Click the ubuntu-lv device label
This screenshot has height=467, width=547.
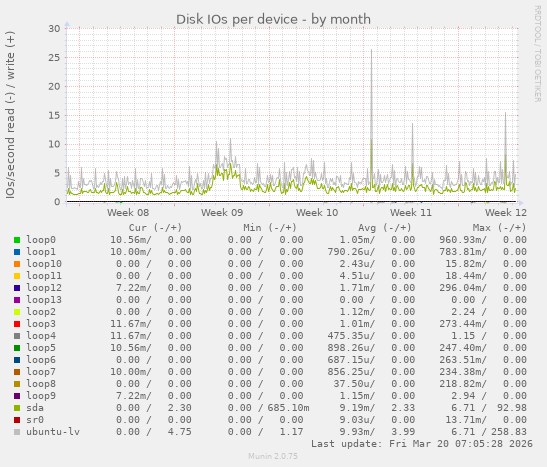tap(53, 432)
